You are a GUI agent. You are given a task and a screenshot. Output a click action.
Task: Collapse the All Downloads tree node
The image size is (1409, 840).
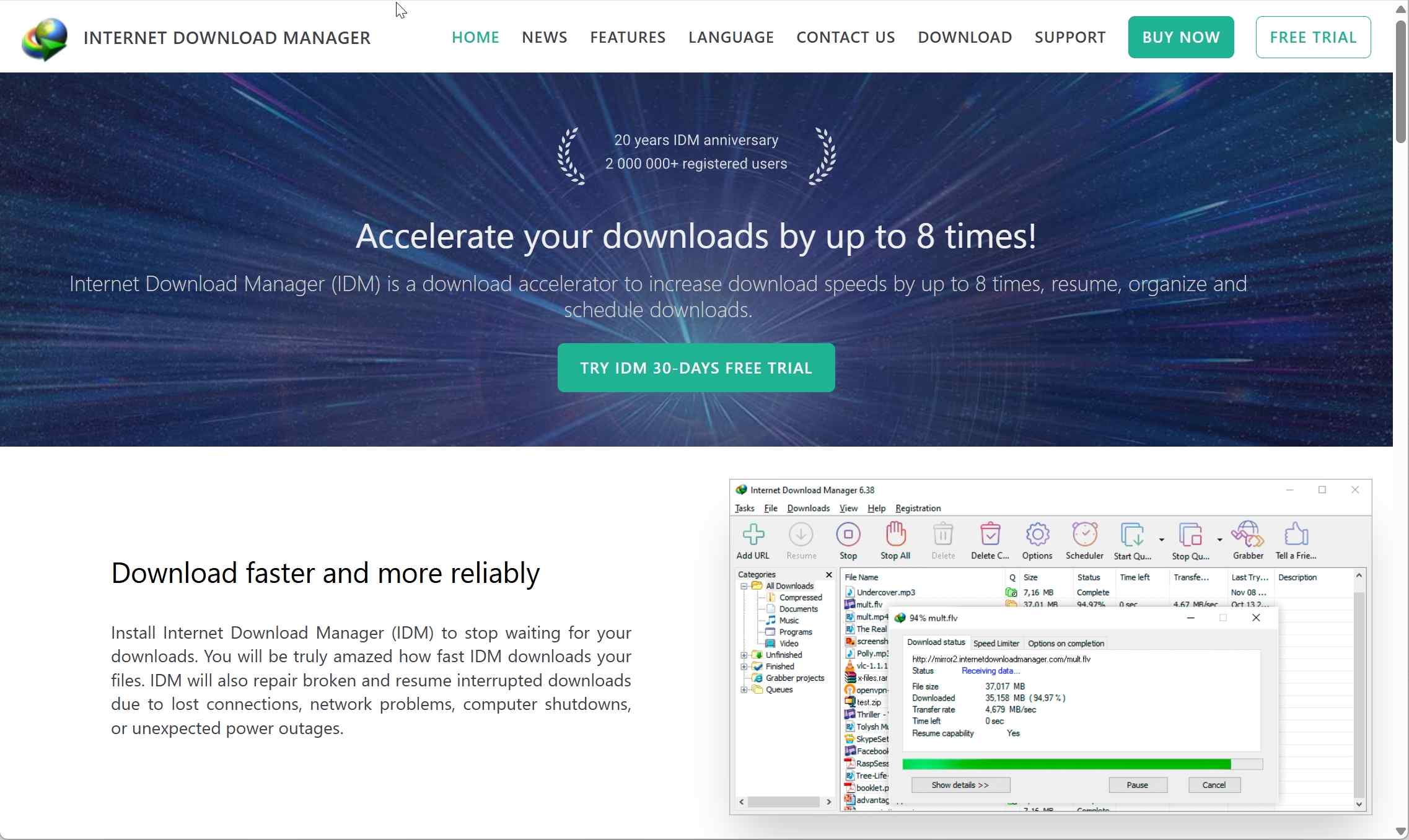click(x=744, y=586)
